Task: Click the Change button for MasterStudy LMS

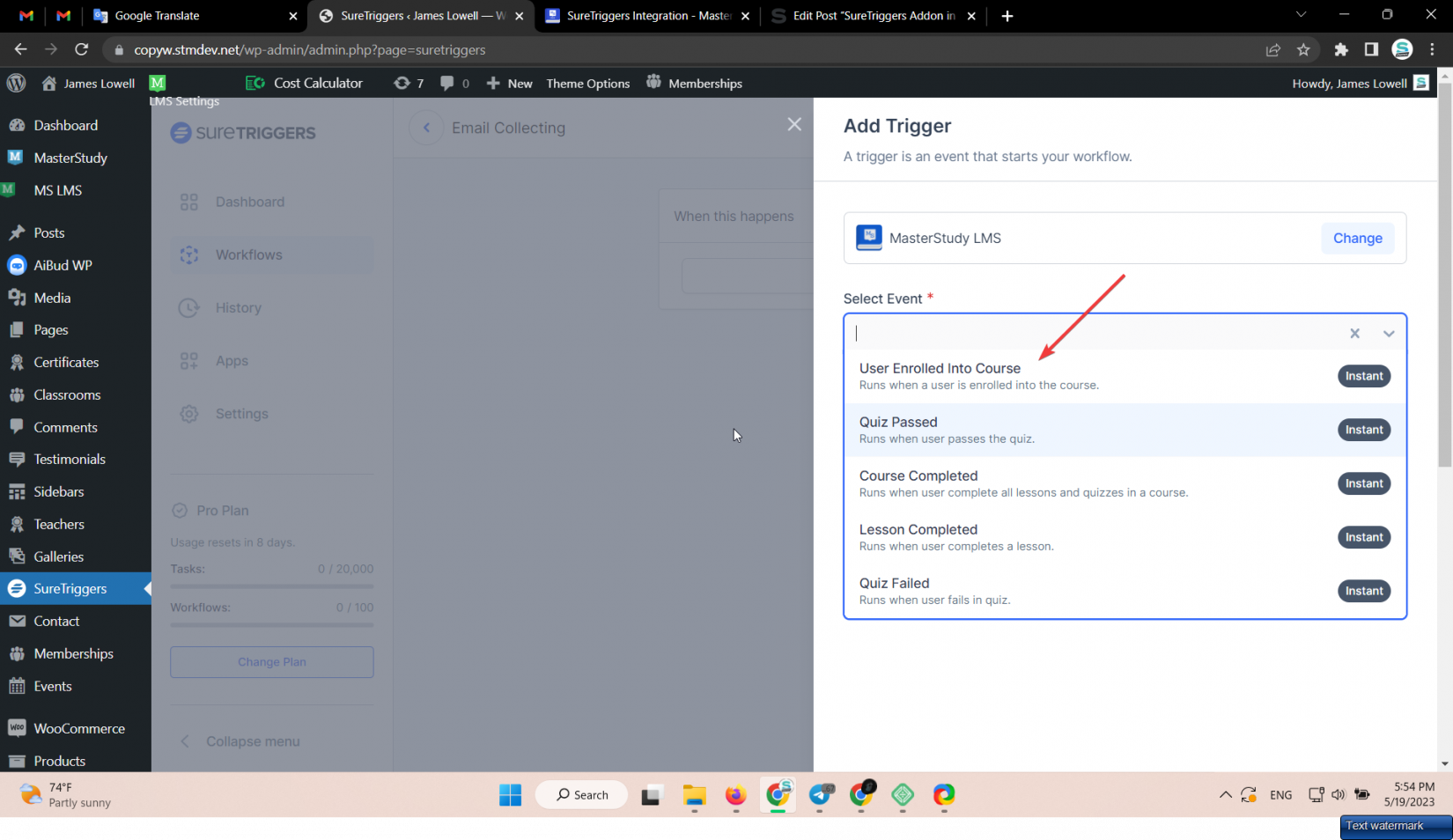Action: coord(1357,238)
